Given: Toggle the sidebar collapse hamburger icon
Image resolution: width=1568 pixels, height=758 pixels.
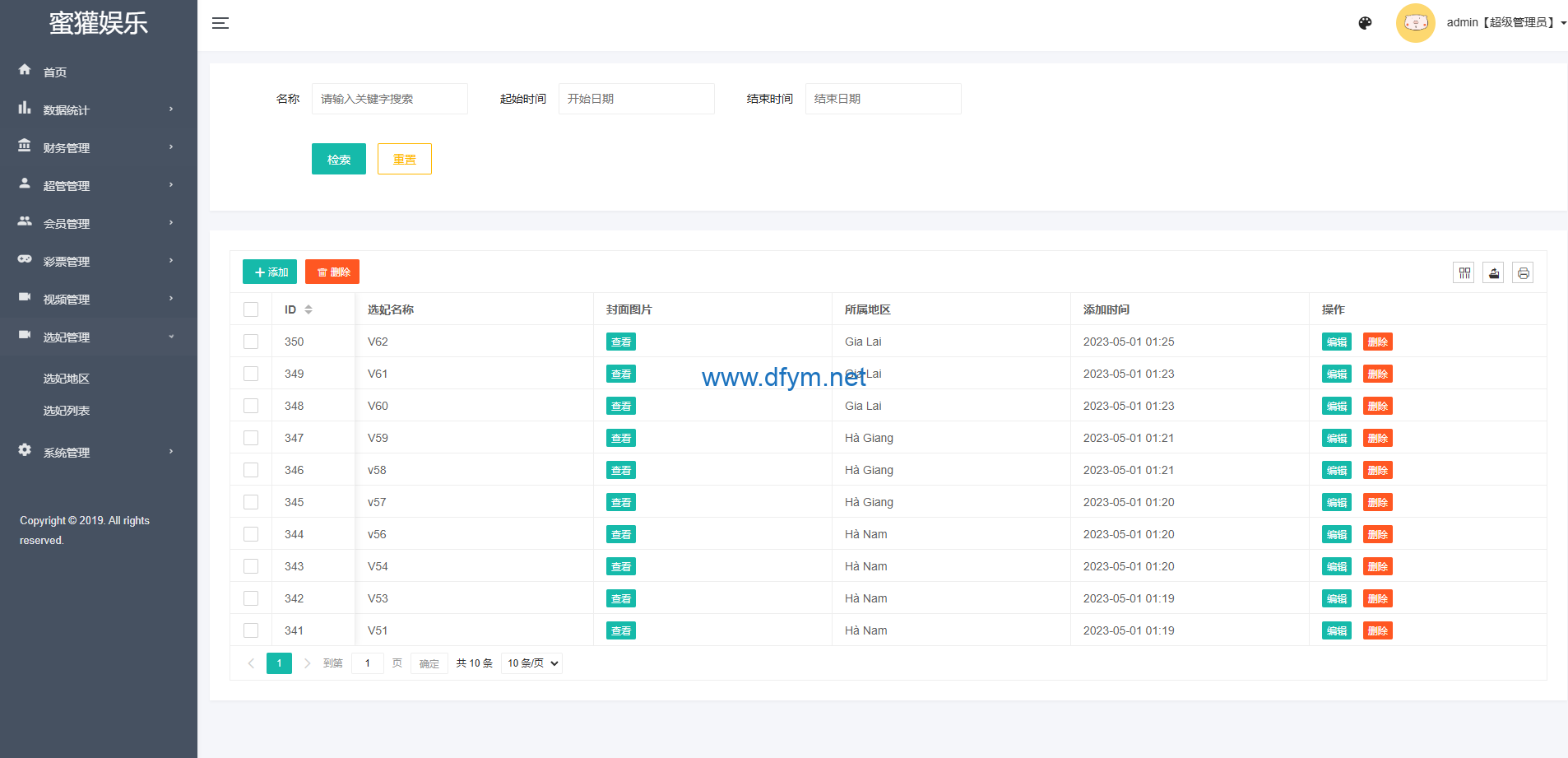Looking at the screenshot, I should pyautogui.click(x=220, y=23).
